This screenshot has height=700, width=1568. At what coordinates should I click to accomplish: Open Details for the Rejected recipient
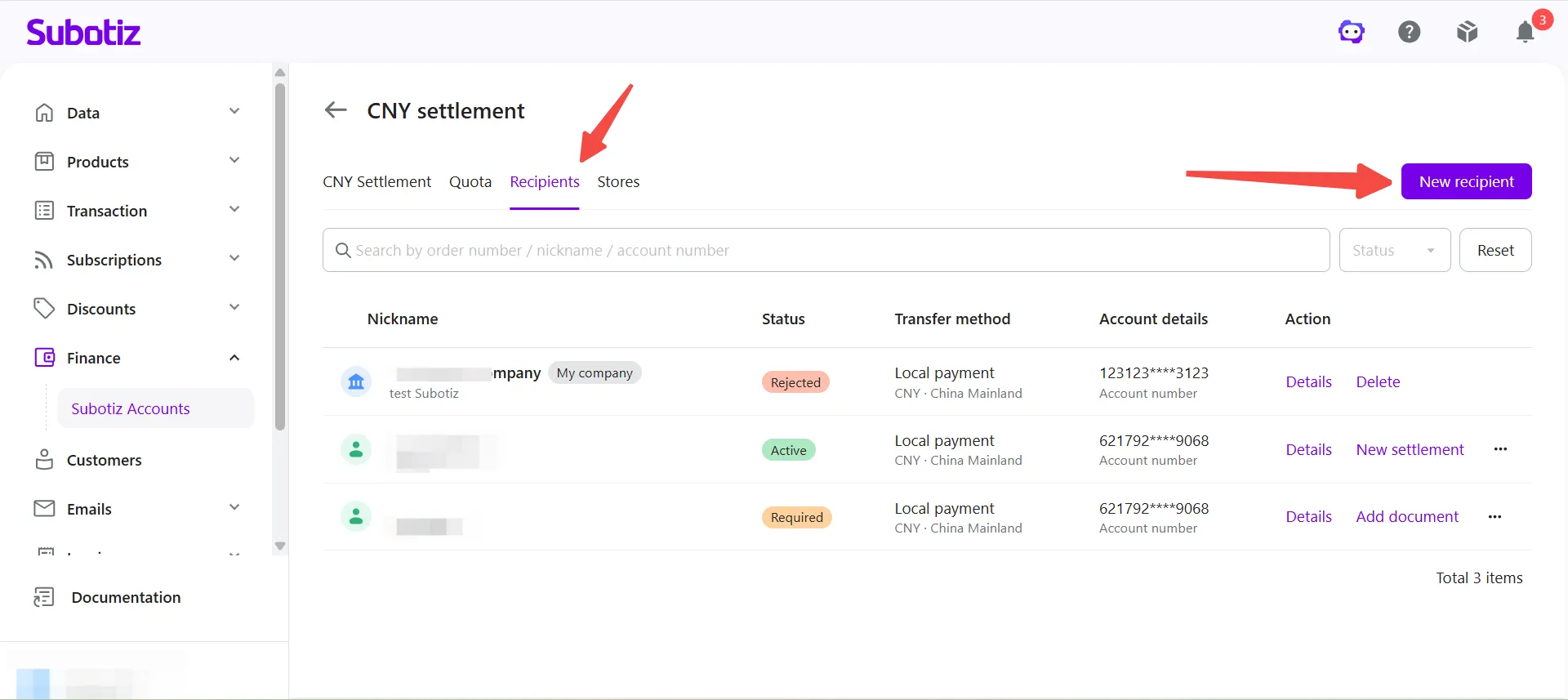(x=1308, y=381)
